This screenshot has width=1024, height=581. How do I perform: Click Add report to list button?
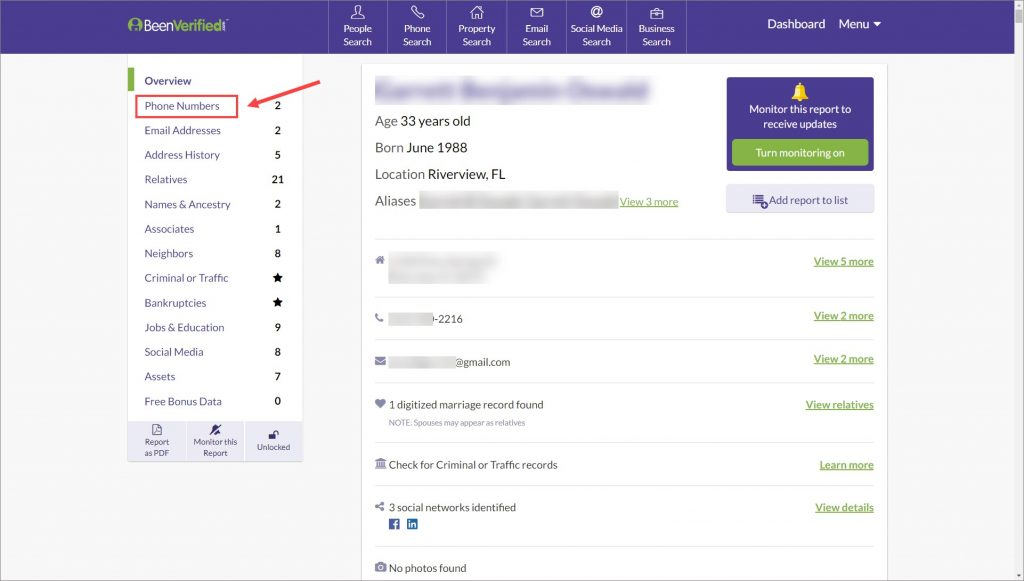tap(799, 200)
